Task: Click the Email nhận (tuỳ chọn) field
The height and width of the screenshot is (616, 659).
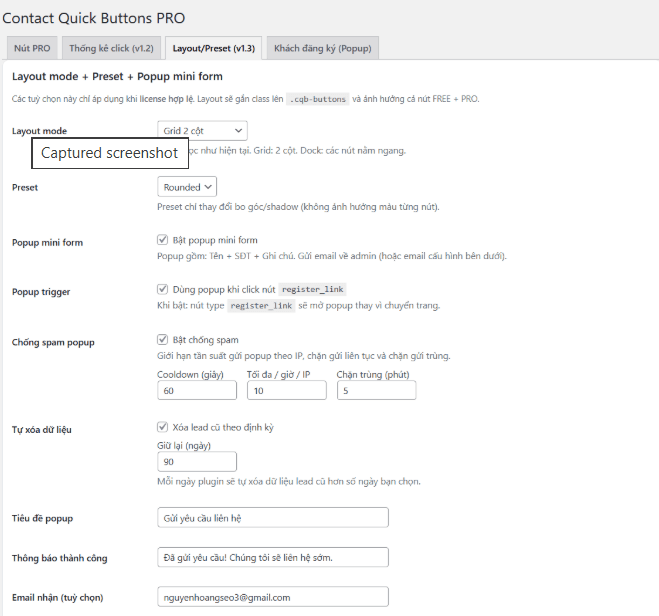Action: pyautogui.click(x=272, y=597)
